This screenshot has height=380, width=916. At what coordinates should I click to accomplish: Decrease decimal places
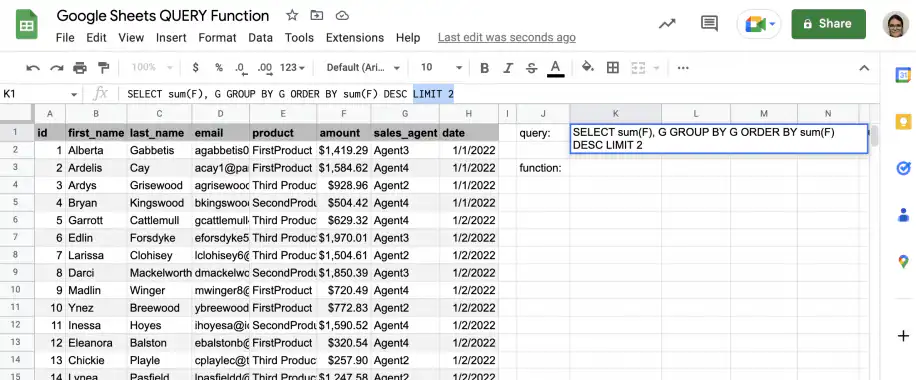pos(240,68)
